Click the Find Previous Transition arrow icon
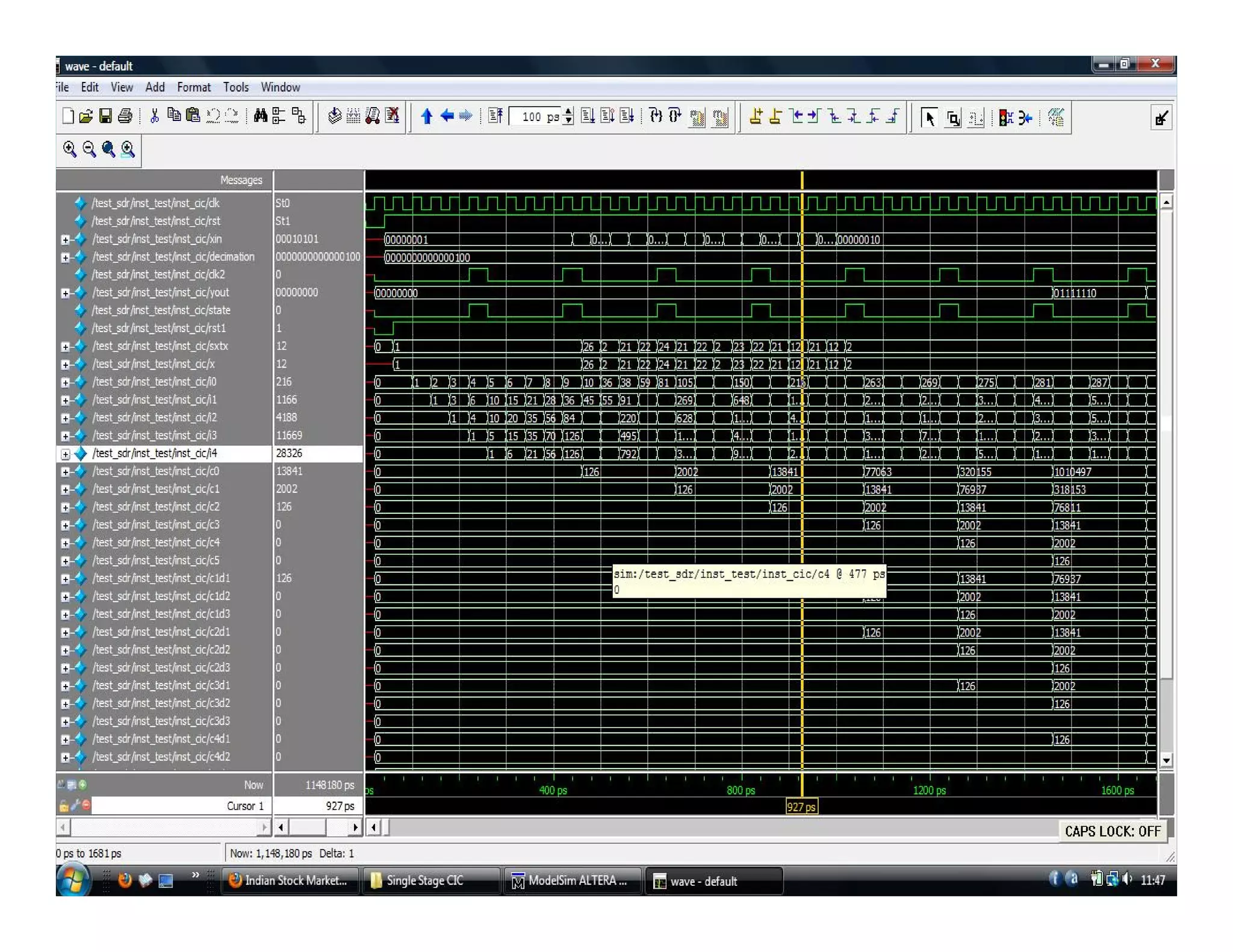Image resolution: width=1233 pixels, height=952 pixels. (x=797, y=116)
